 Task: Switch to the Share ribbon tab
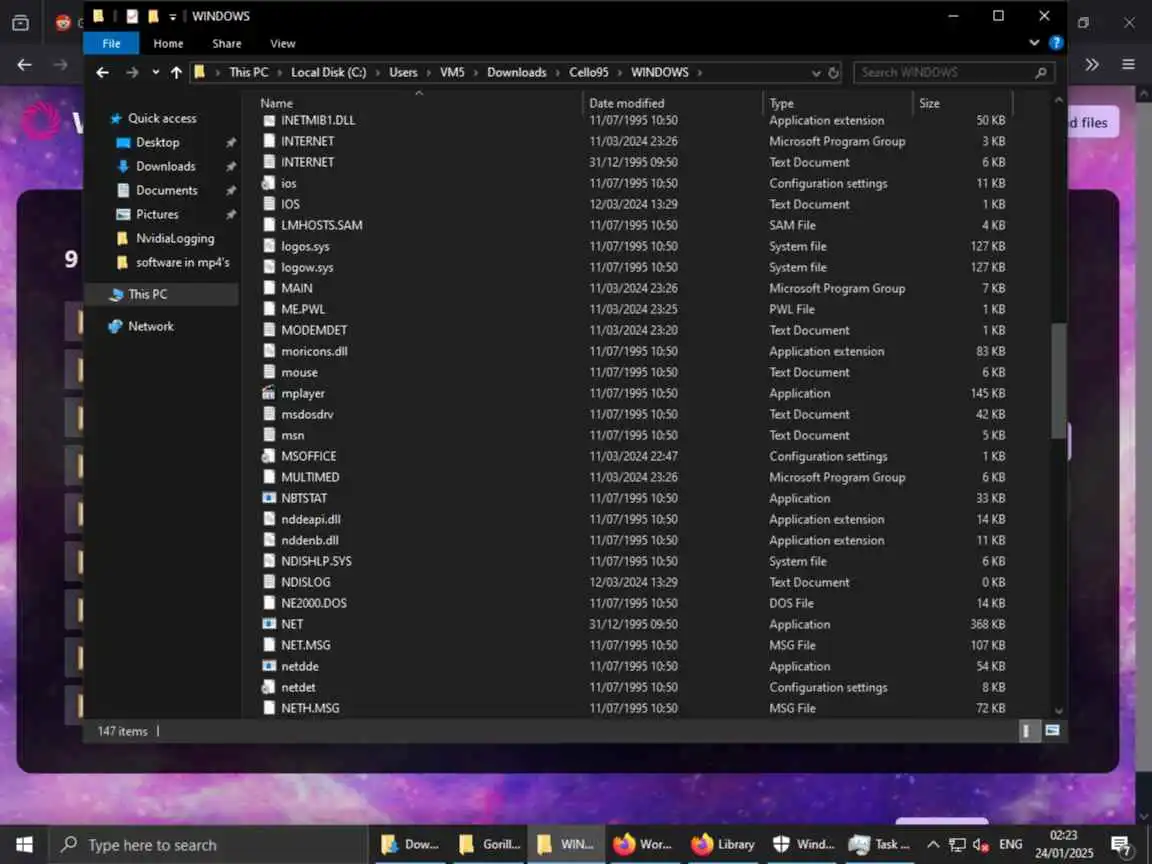(226, 43)
